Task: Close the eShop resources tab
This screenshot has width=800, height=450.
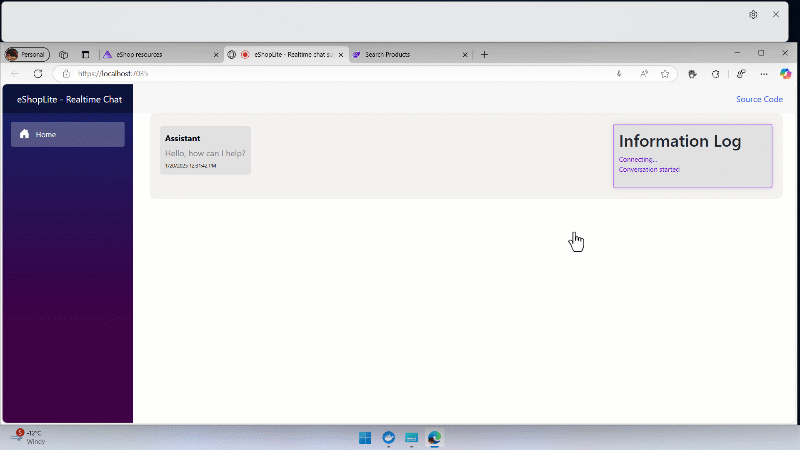Action: tap(216, 55)
